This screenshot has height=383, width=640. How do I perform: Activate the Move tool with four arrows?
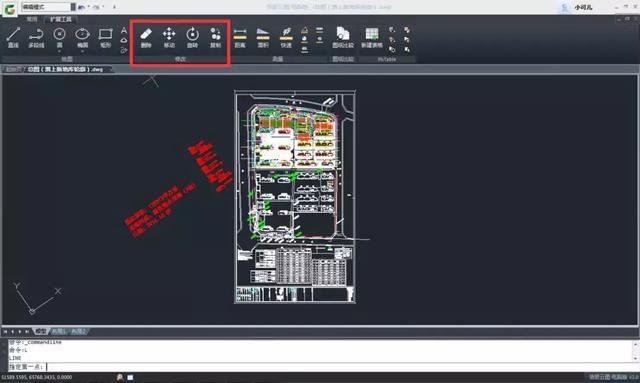(x=169, y=38)
